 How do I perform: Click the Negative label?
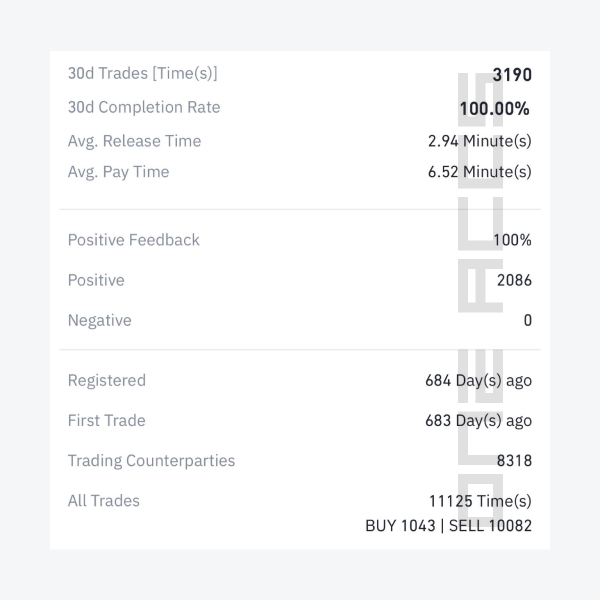pyautogui.click(x=99, y=321)
